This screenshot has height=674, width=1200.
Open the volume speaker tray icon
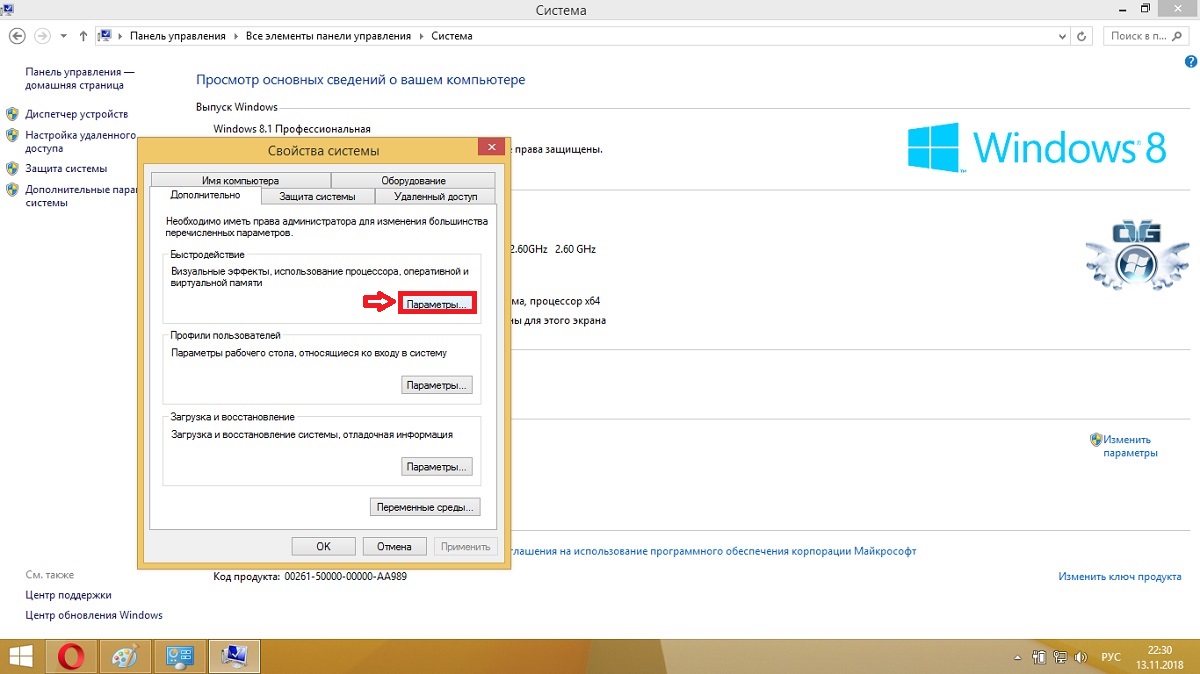pos(1080,657)
